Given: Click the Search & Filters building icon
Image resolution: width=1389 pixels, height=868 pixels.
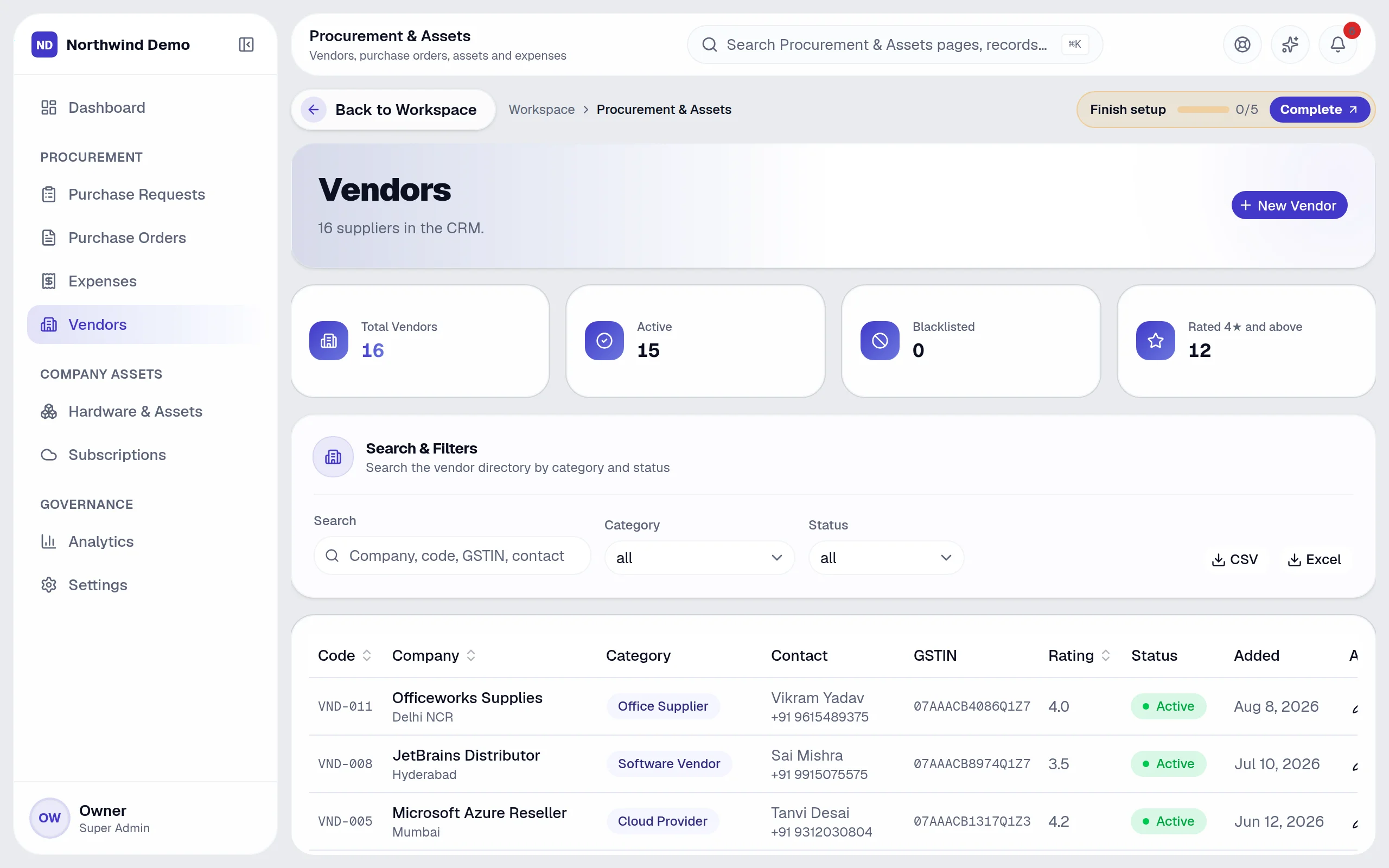Looking at the screenshot, I should pyautogui.click(x=333, y=457).
